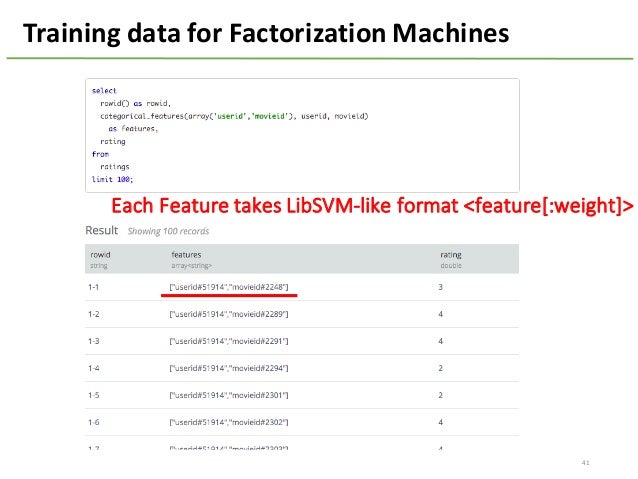The height and width of the screenshot is (479, 638).
Task: Select the rowid column header
Action: [100, 255]
